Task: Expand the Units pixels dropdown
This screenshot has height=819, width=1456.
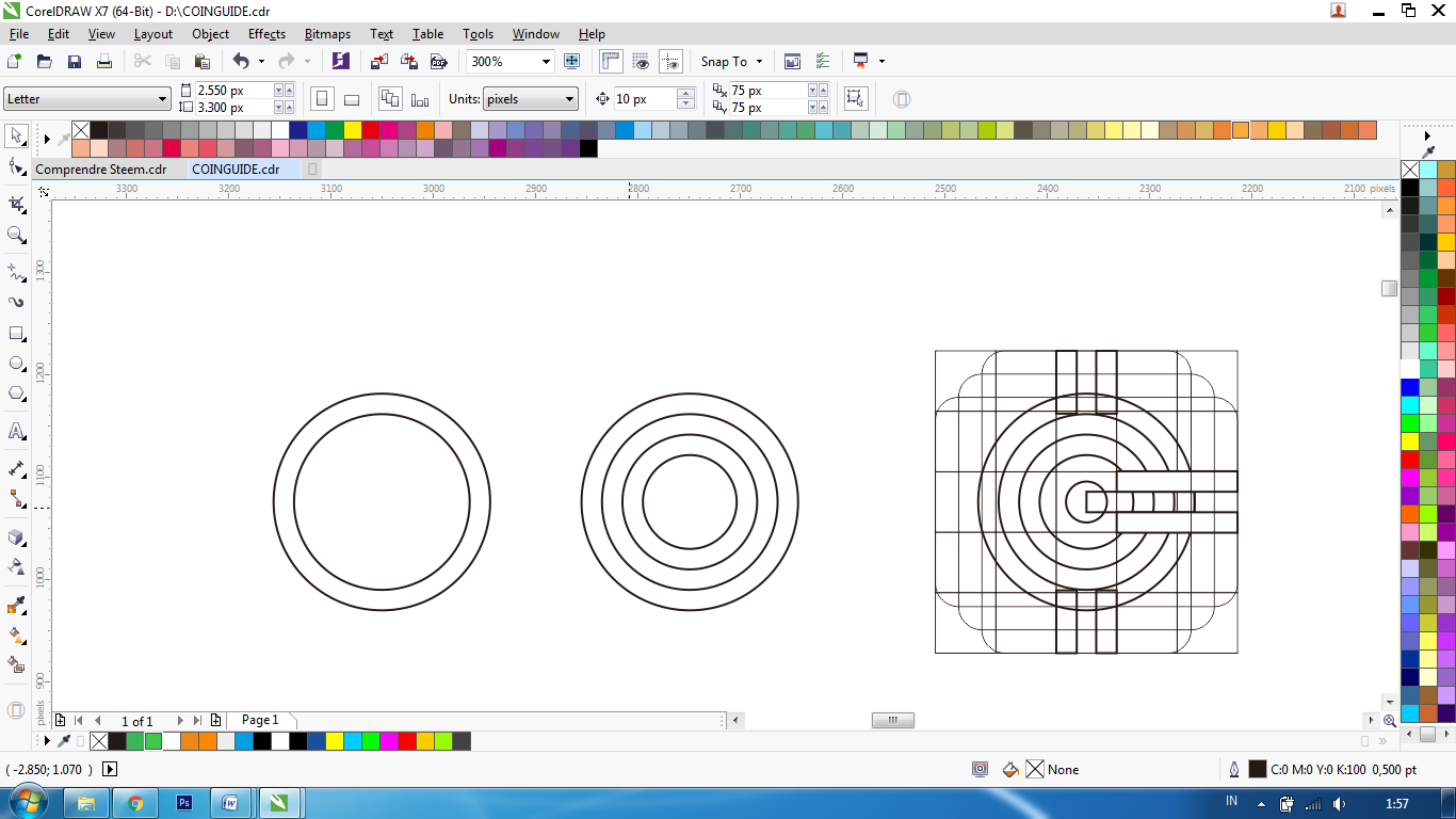Action: point(569,99)
